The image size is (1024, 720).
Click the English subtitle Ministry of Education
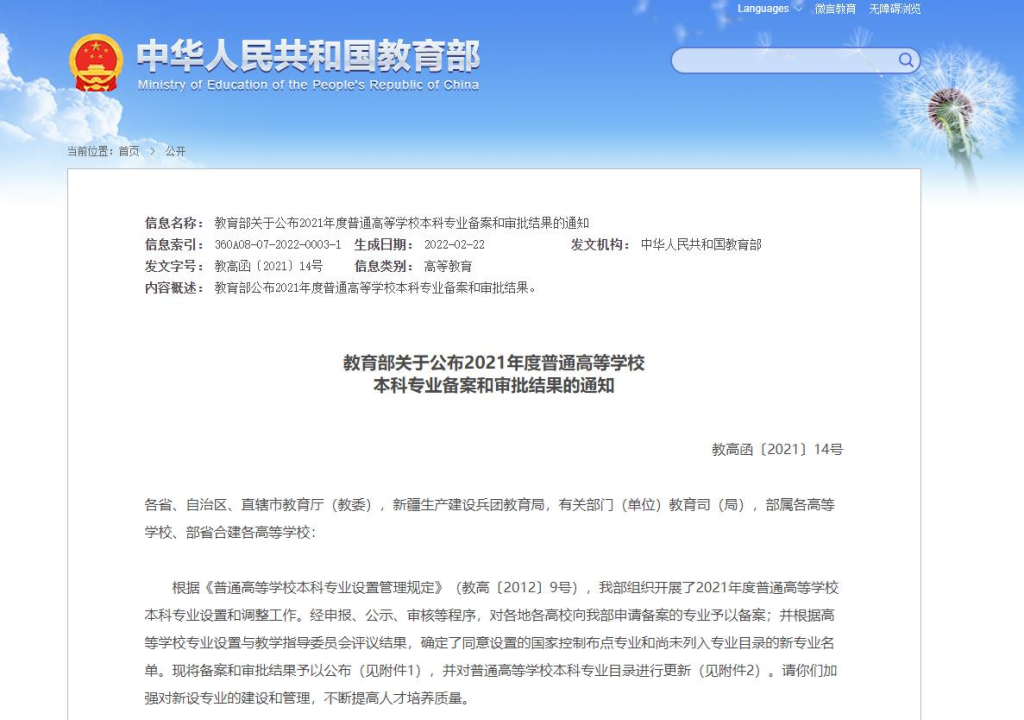click(308, 85)
